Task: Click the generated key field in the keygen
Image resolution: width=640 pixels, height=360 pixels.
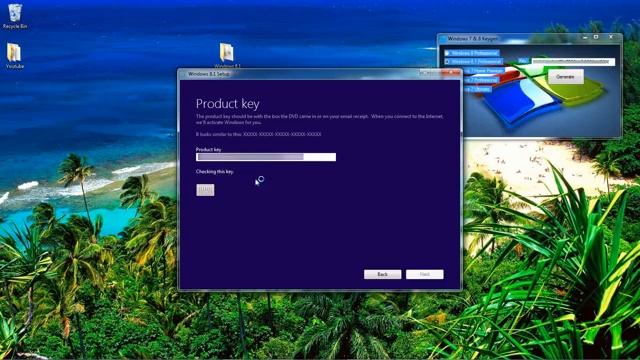Action: tap(573, 62)
